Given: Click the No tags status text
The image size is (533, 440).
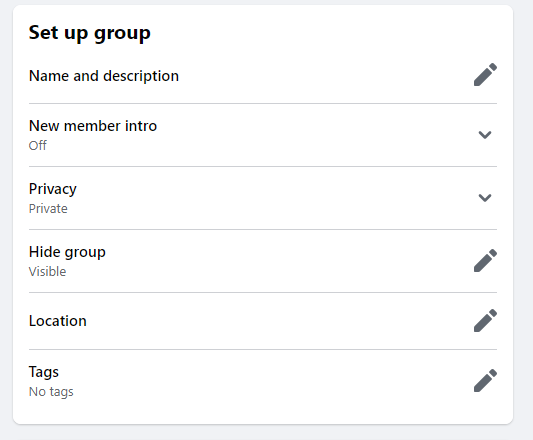Looking at the screenshot, I should (x=51, y=392).
